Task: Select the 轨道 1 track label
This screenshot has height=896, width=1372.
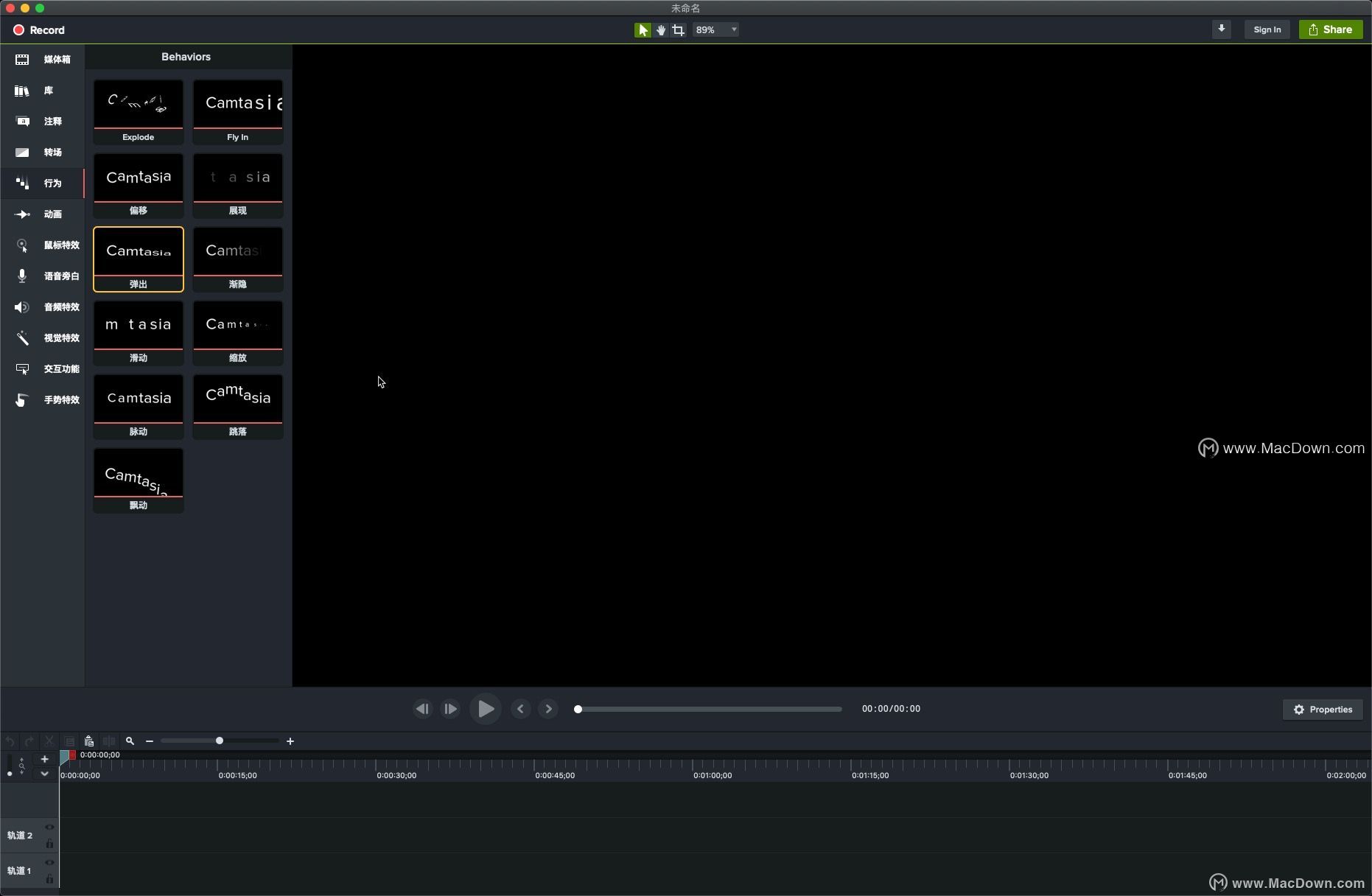Action: (x=20, y=871)
